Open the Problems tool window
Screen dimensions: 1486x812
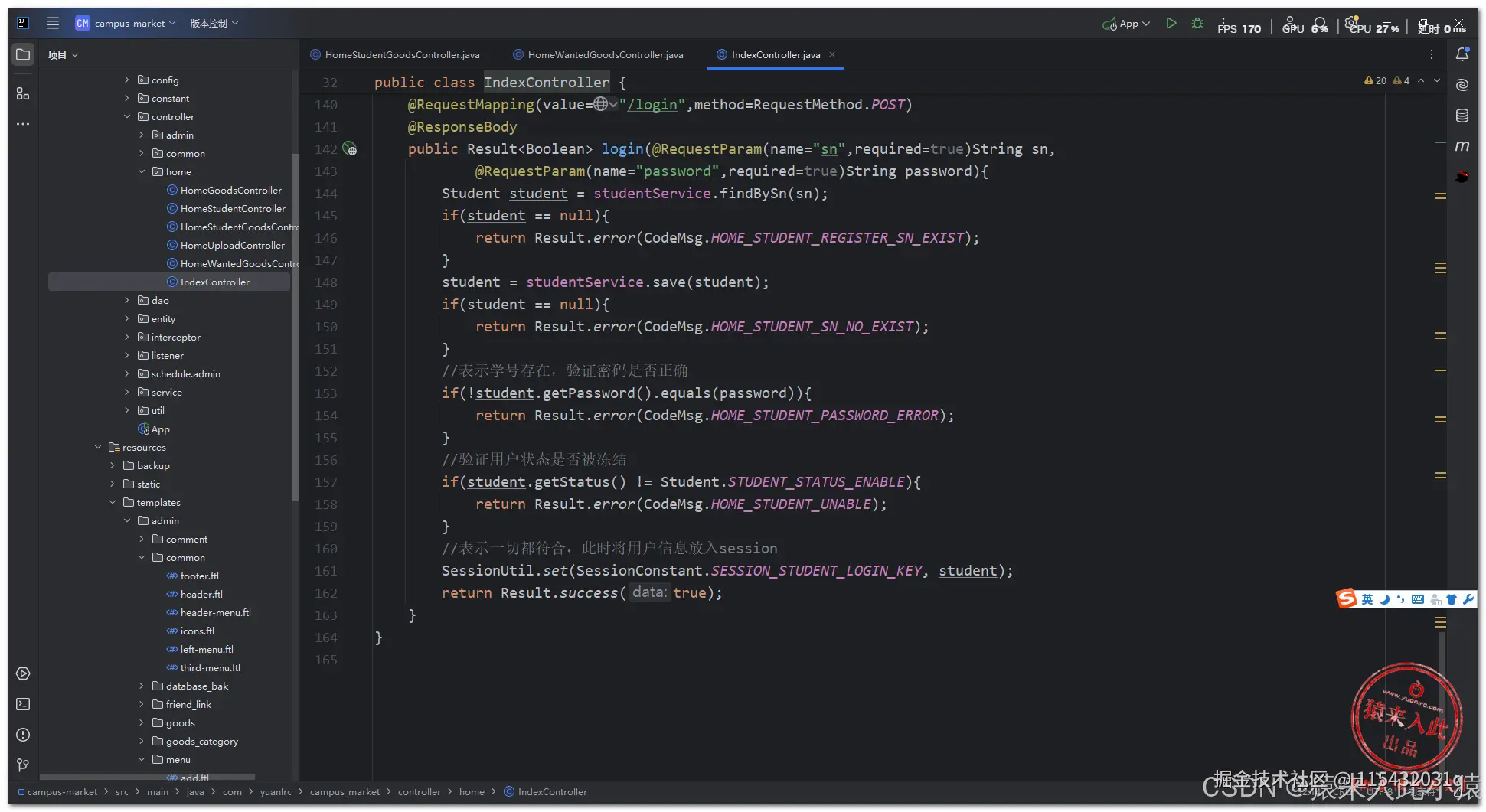point(23,735)
